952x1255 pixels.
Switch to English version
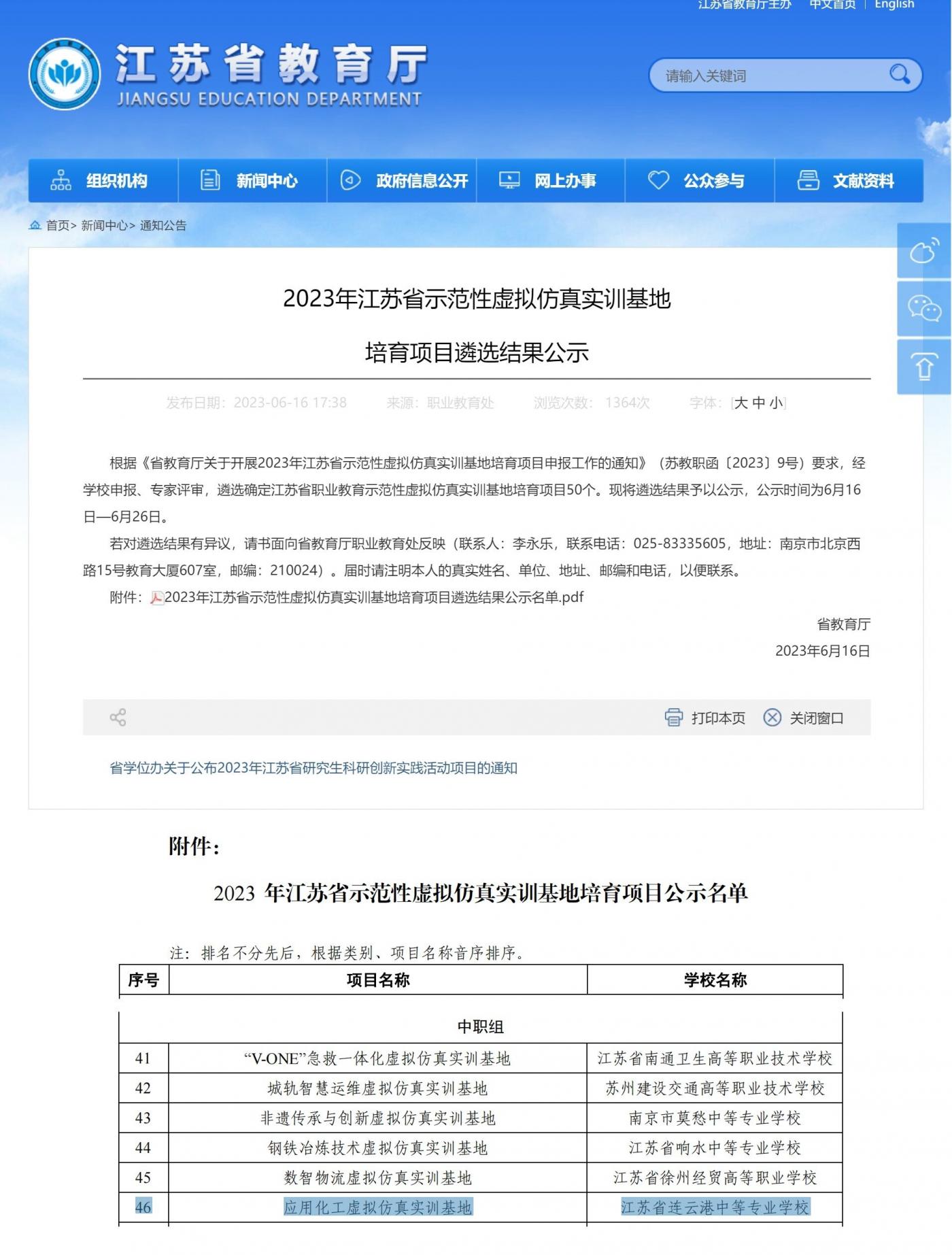click(895, 5)
